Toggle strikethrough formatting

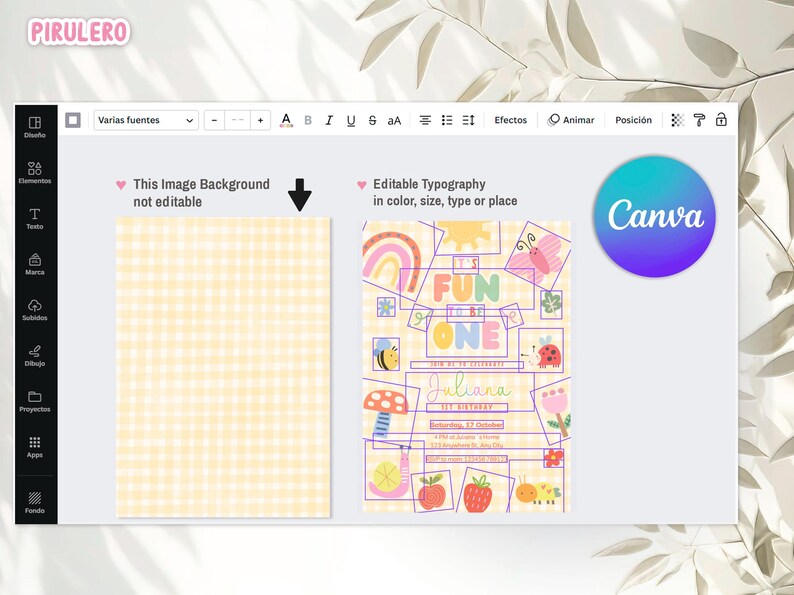point(372,120)
